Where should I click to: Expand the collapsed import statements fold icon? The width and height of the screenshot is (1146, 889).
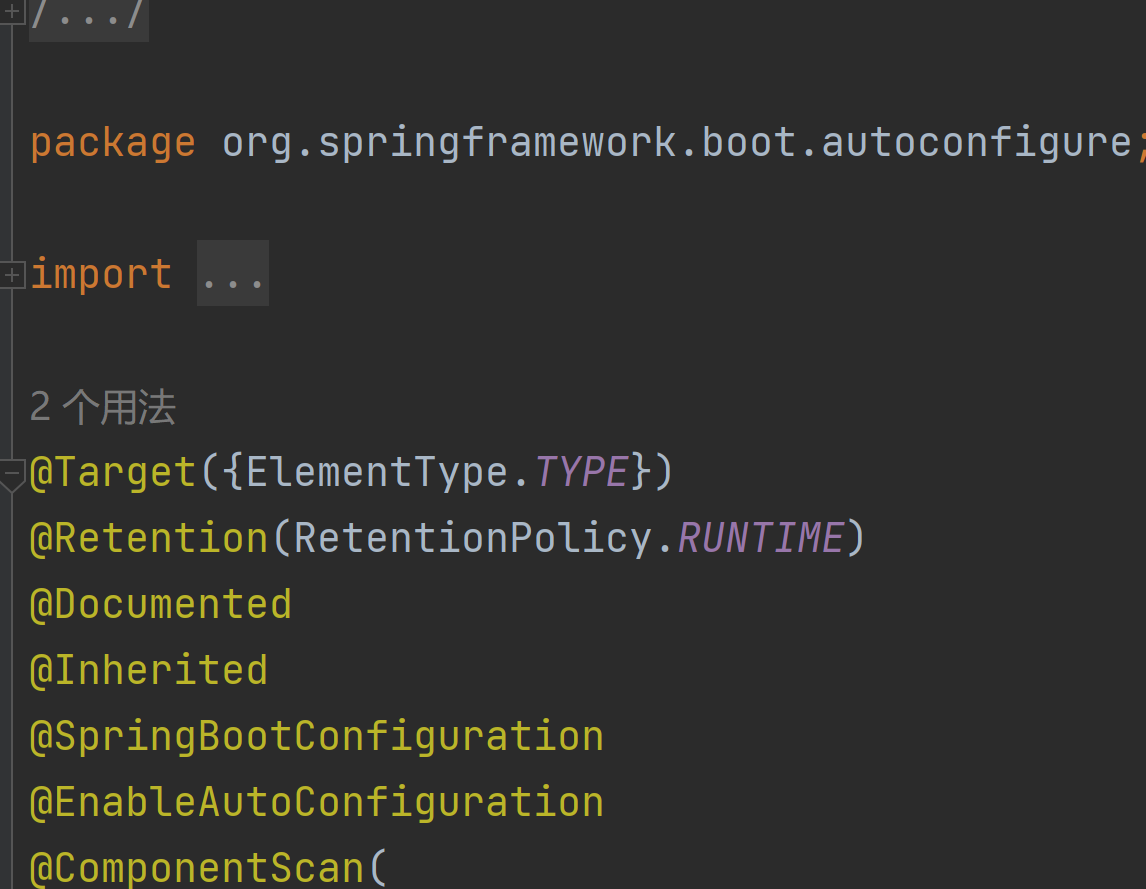click(x=12, y=275)
